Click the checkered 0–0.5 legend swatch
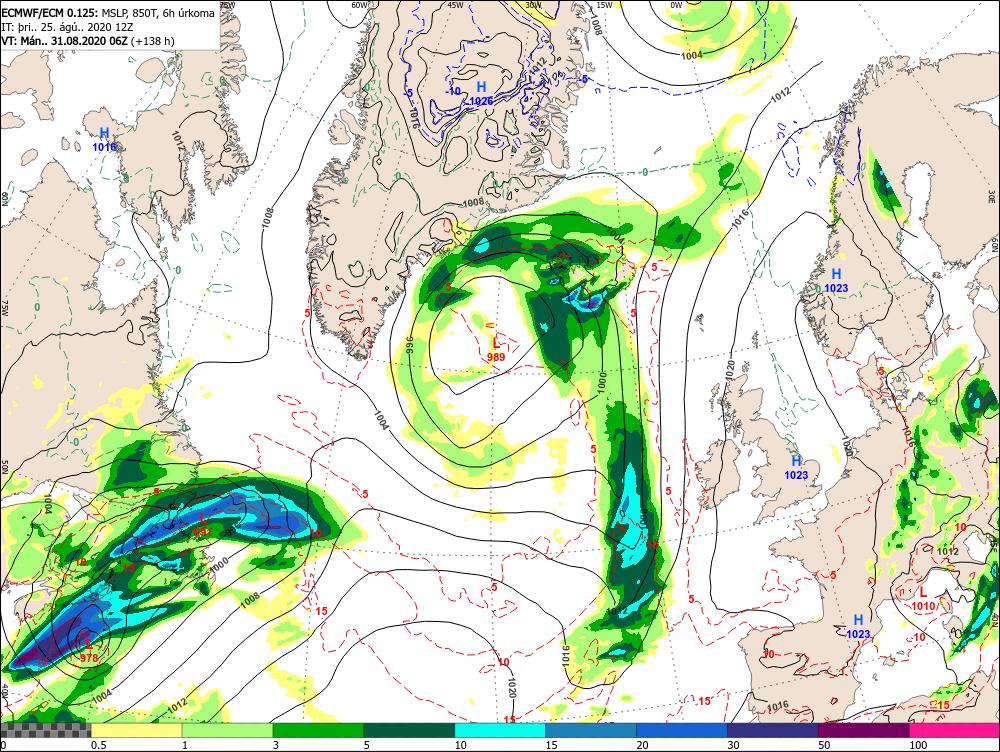1000x752 pixels. click(45, 730)
